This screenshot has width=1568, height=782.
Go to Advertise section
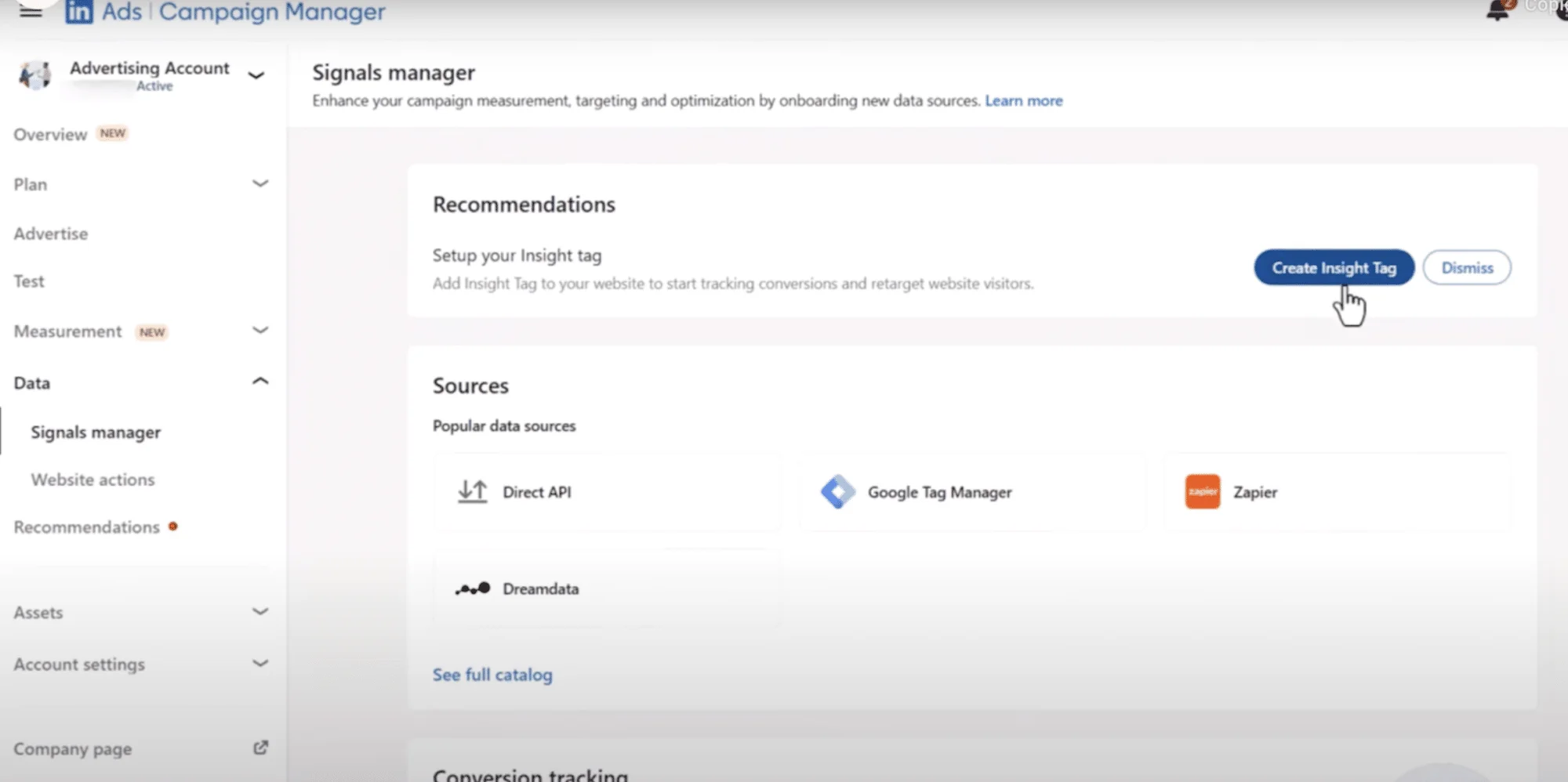tap(51, 234)
